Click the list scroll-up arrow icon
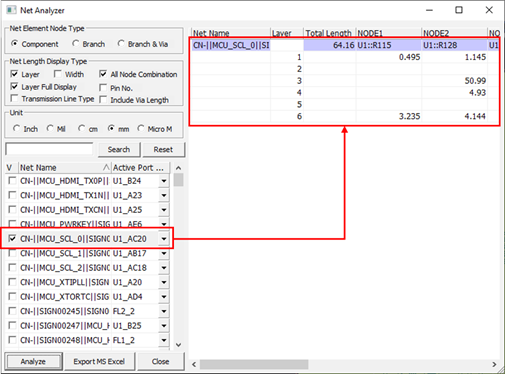Viewport: 505px width, 374px height. click(179, 168)
